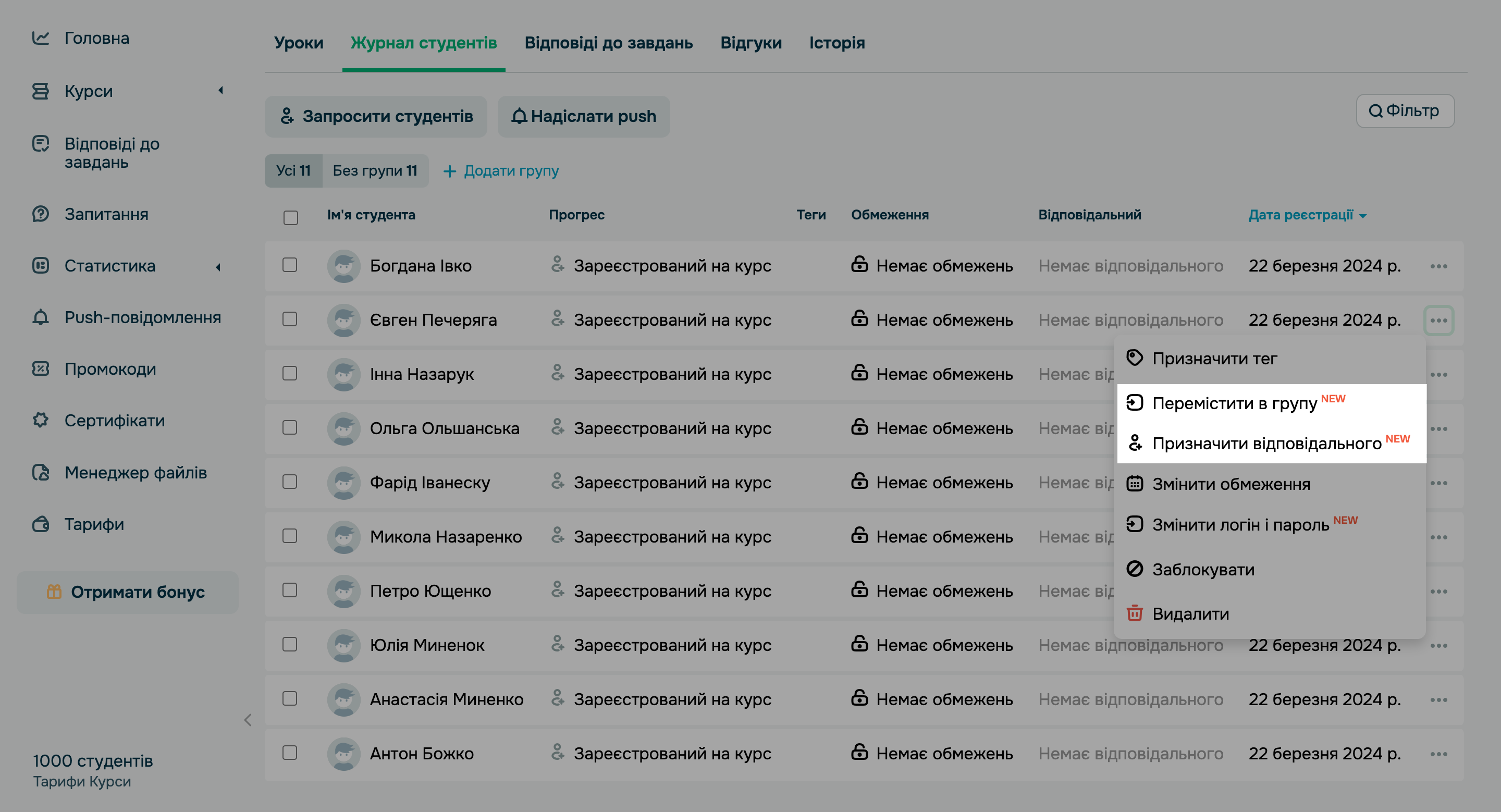Click Заблокувати block icon in menu
Viewport: 1501px width, 812px height.
[x=1134, y=569]
